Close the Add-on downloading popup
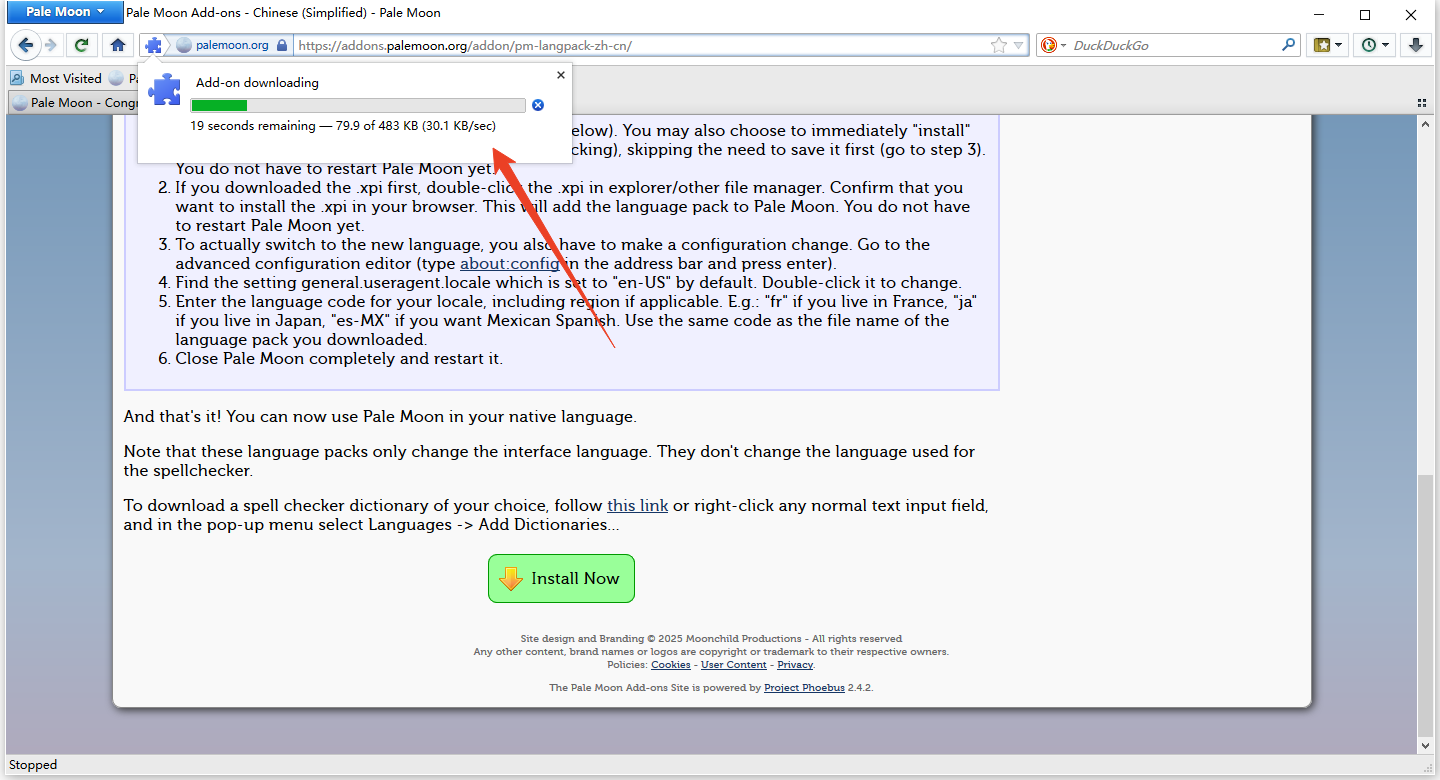The width and height of the screenshot is (1440, 780). tap(560, 75)
